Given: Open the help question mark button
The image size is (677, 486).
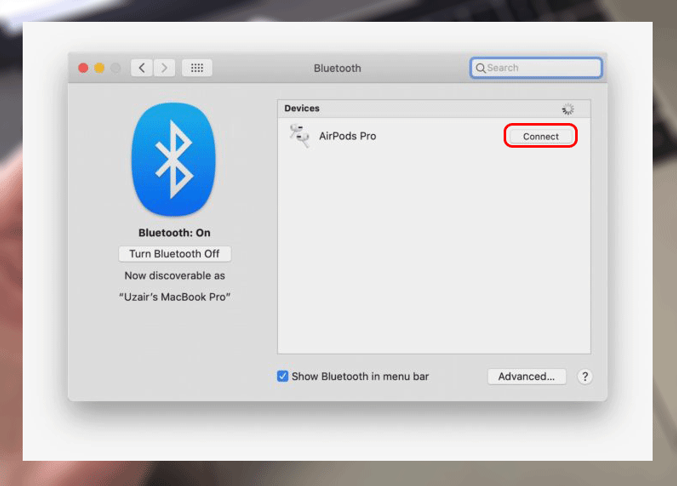Looking at the screenshot, I should (585, 376).
